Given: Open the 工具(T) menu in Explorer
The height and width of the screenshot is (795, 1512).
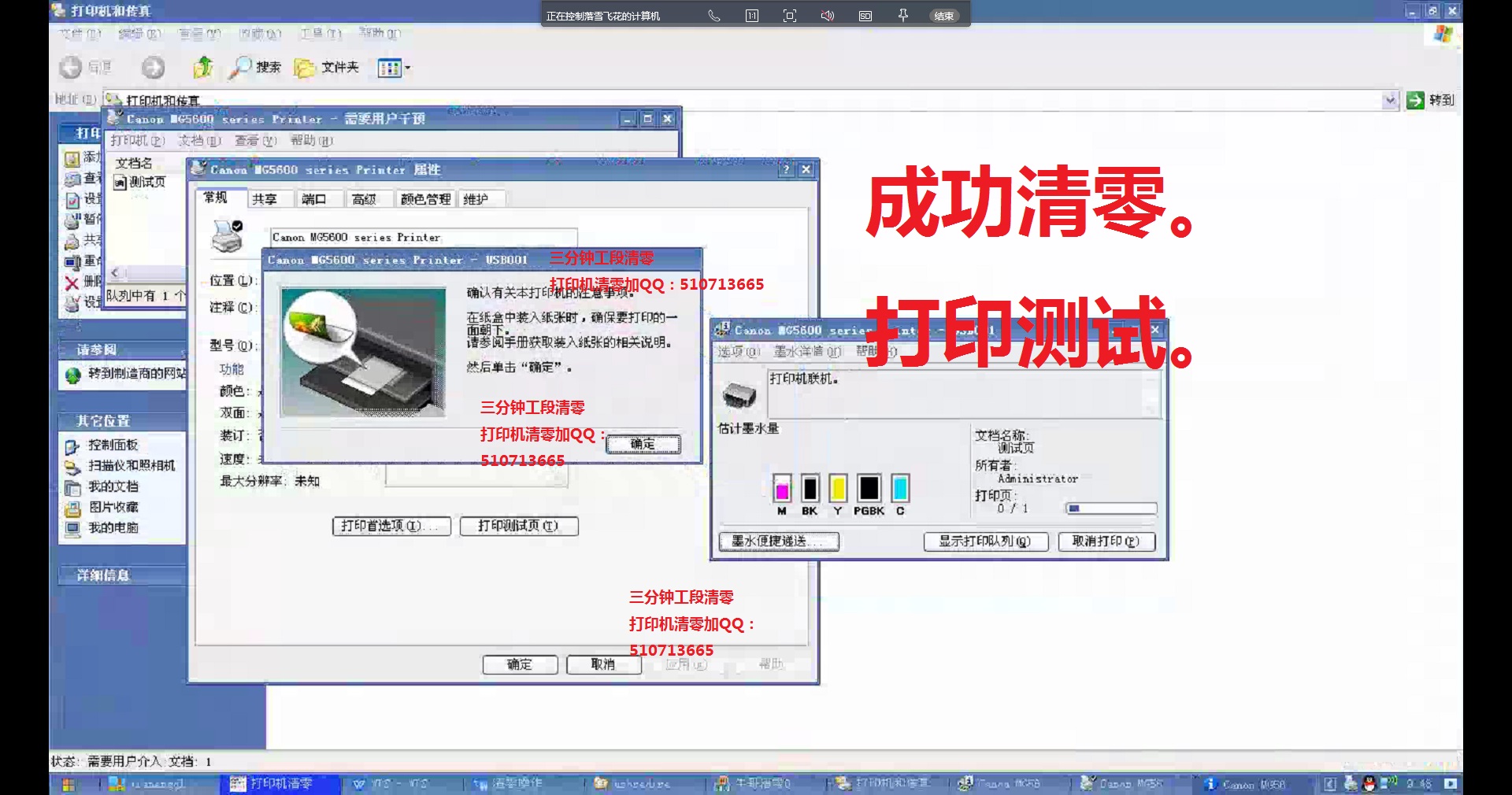Looking at the screenshot, I should pyautogui.click(x=321, y=34).
